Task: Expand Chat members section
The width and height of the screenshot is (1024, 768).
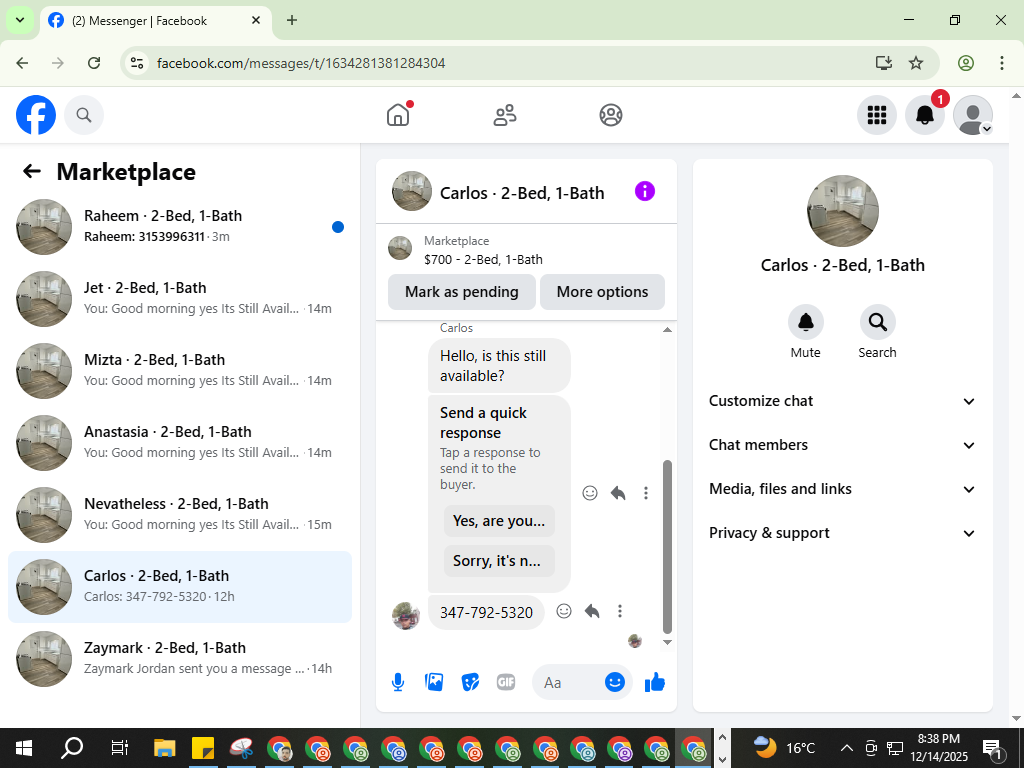Action: pos(842,445)
